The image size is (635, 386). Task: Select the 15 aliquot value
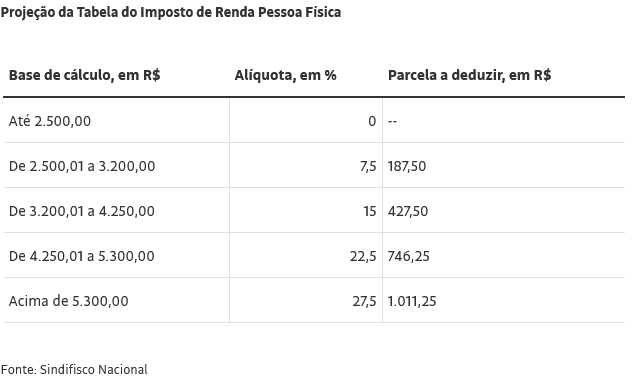pyautogui.click(x=369, y=211)
